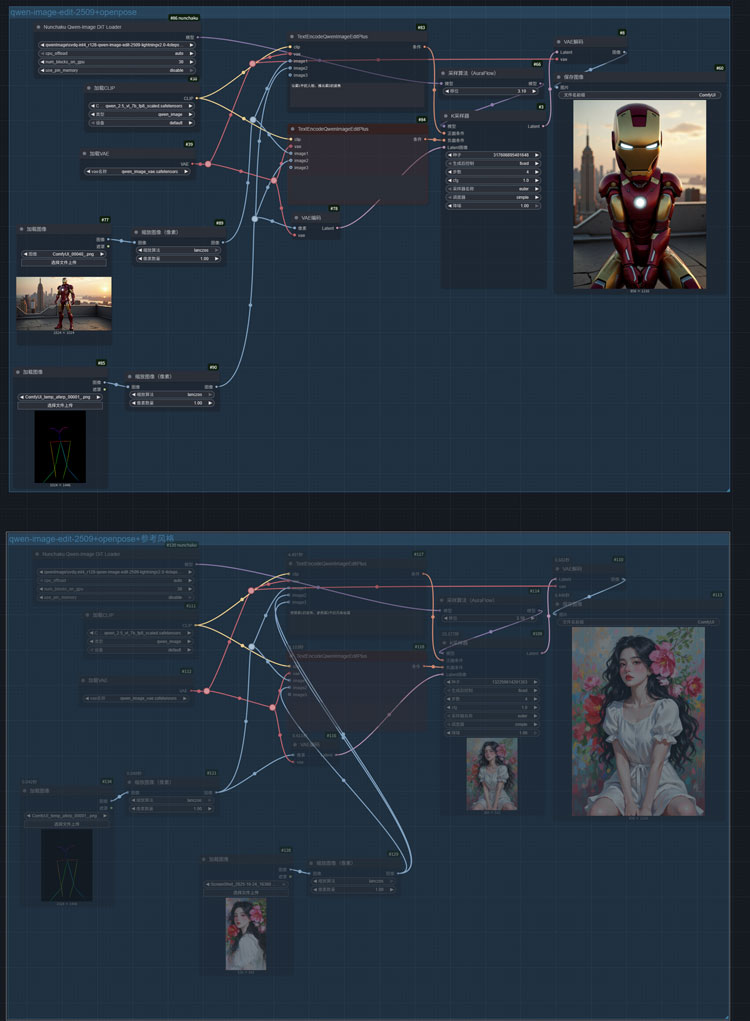Click the collapse dot on 保存图像 node #60

coord(559,77)
